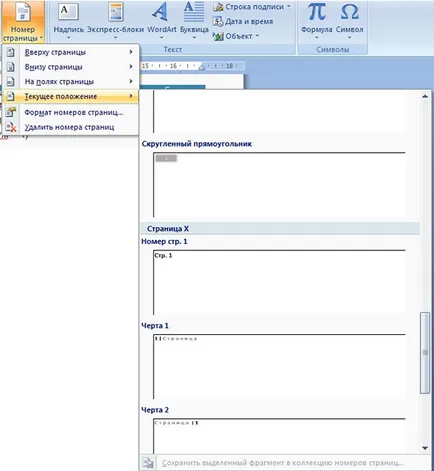Click the gallery scroll down arrow
The width and height of the screenshot is (434, 471).
(425, 448)
